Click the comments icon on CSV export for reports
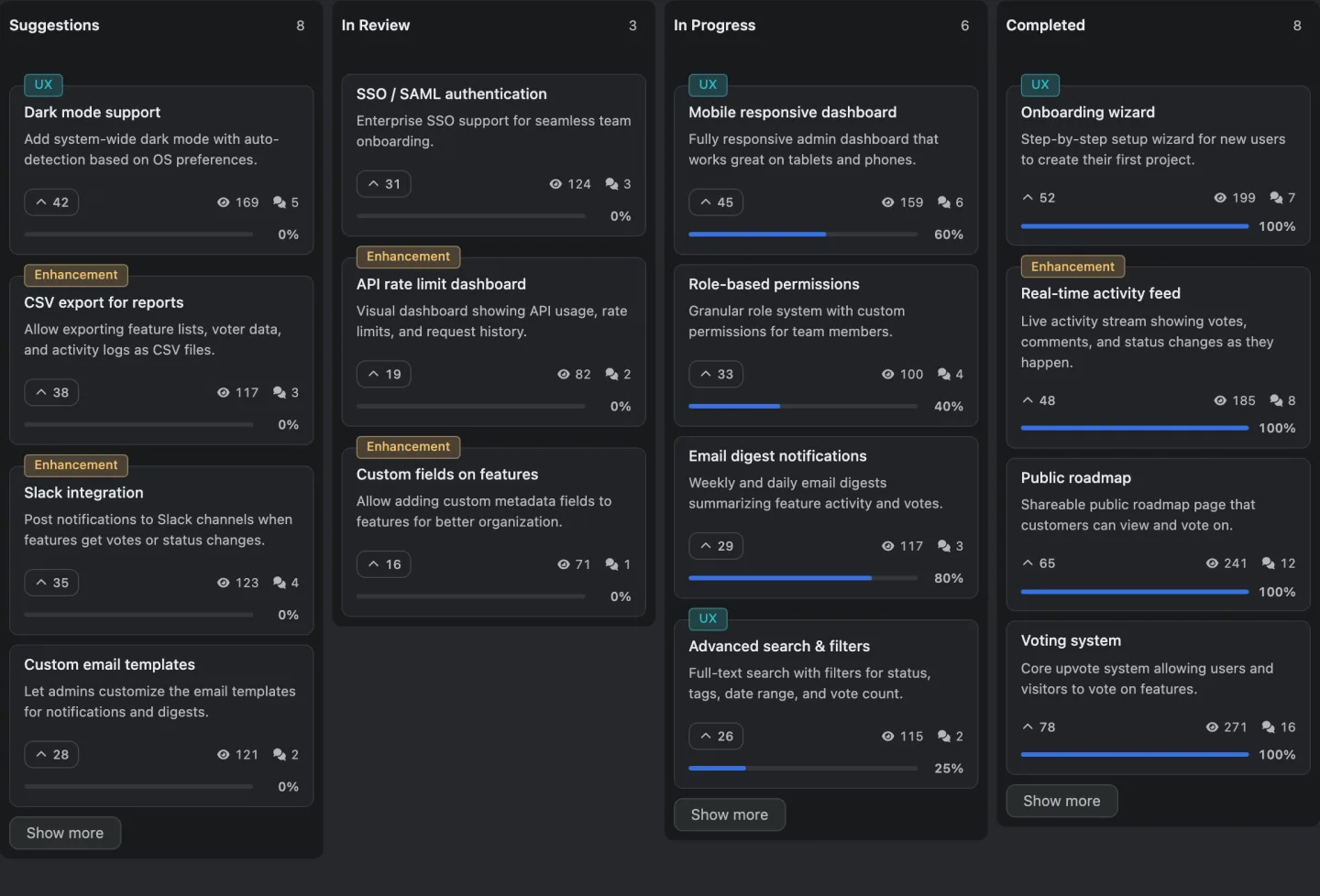This screenshot has height=896, width=1320. (280, 393)
